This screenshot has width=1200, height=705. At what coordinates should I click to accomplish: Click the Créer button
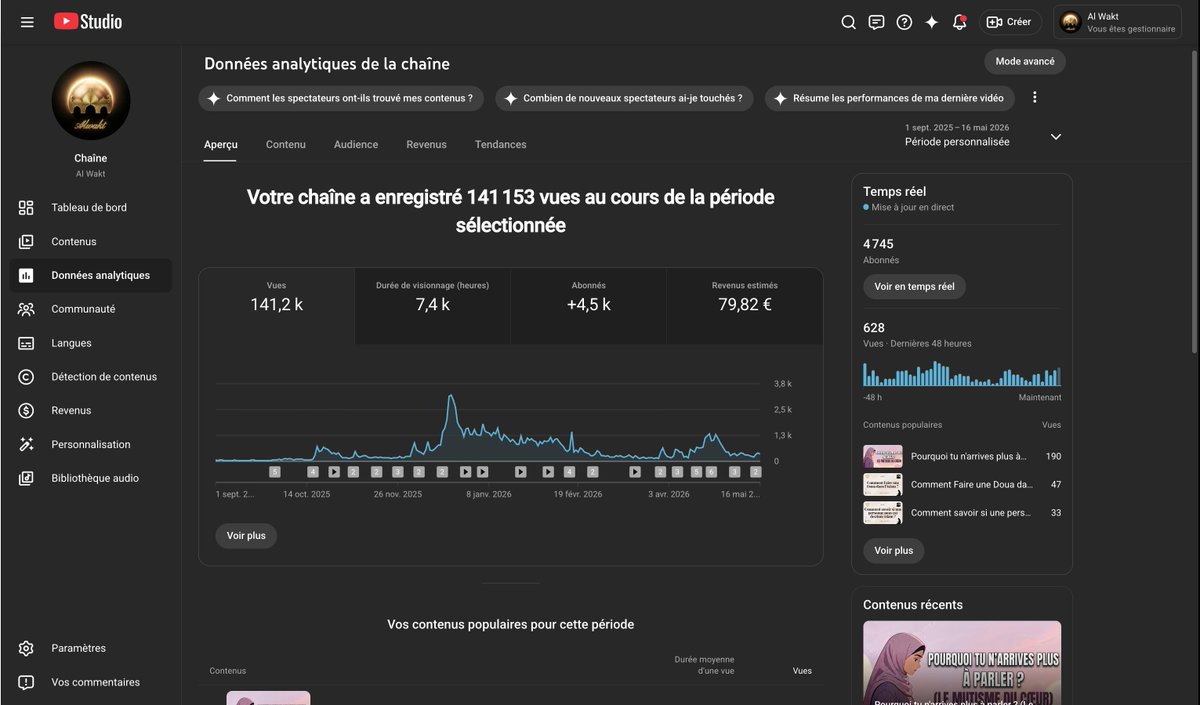point(1009,22)
